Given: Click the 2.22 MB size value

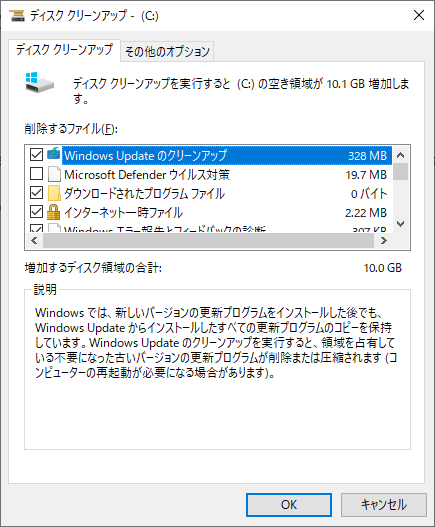Looking at the screenshot, I should tap(366, 213).
